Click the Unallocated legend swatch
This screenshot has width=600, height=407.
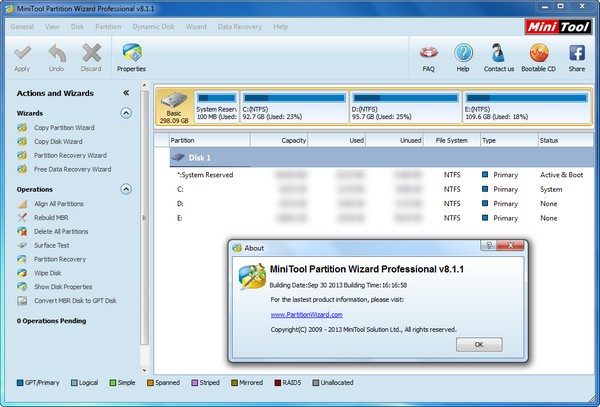point(316,383)
